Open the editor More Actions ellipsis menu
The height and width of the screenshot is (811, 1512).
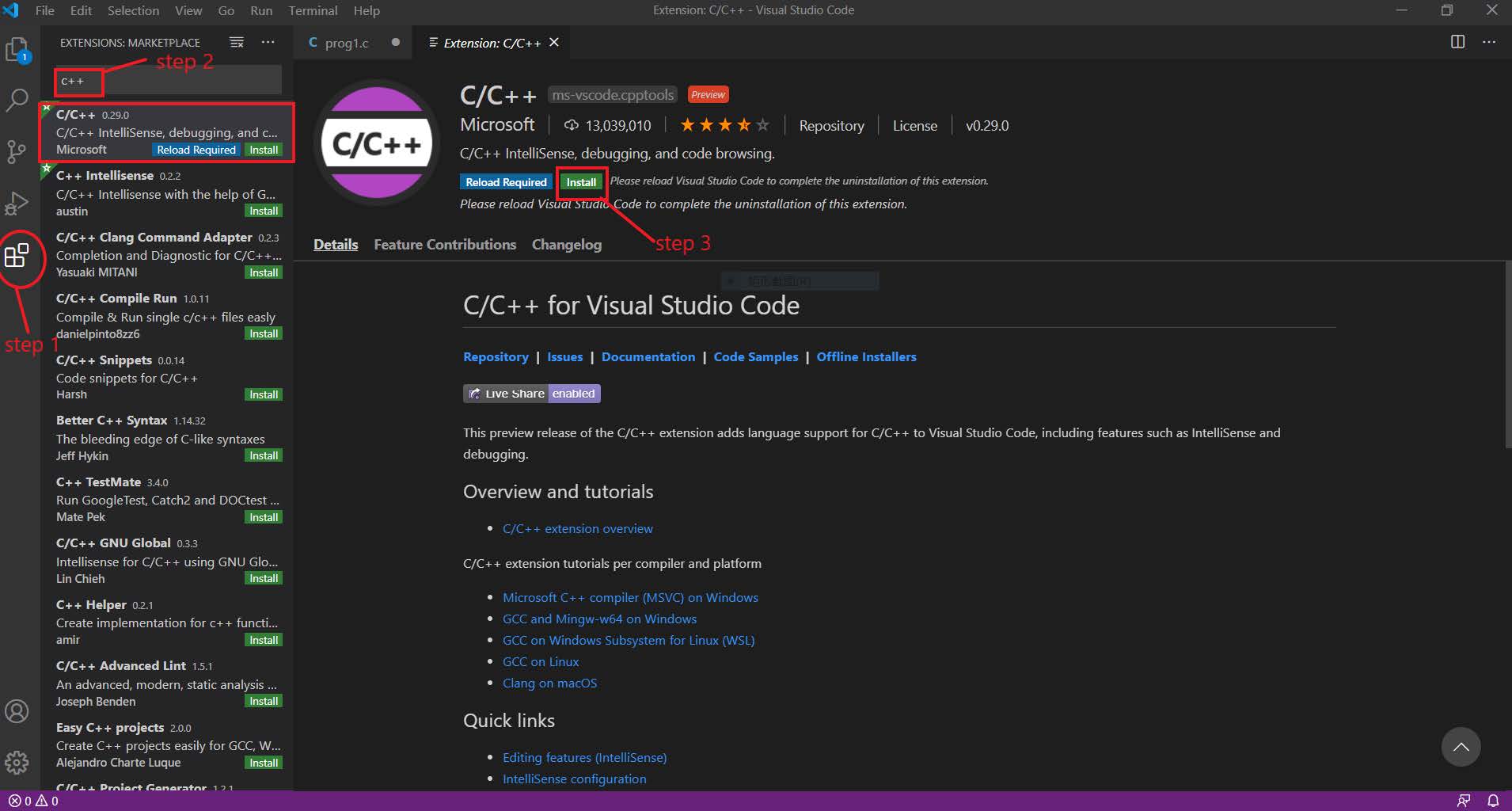point(1490,42)
